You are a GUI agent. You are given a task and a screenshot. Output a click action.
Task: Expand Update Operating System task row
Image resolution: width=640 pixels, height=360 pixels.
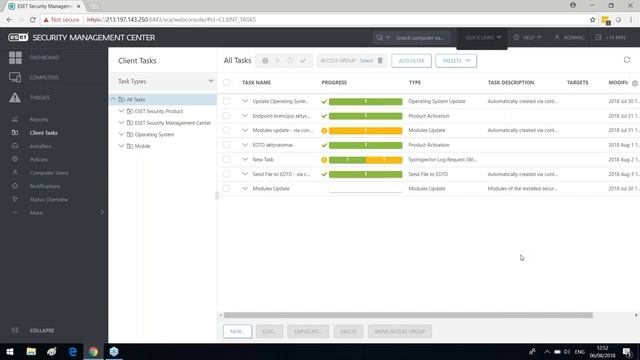click(245, 101)
